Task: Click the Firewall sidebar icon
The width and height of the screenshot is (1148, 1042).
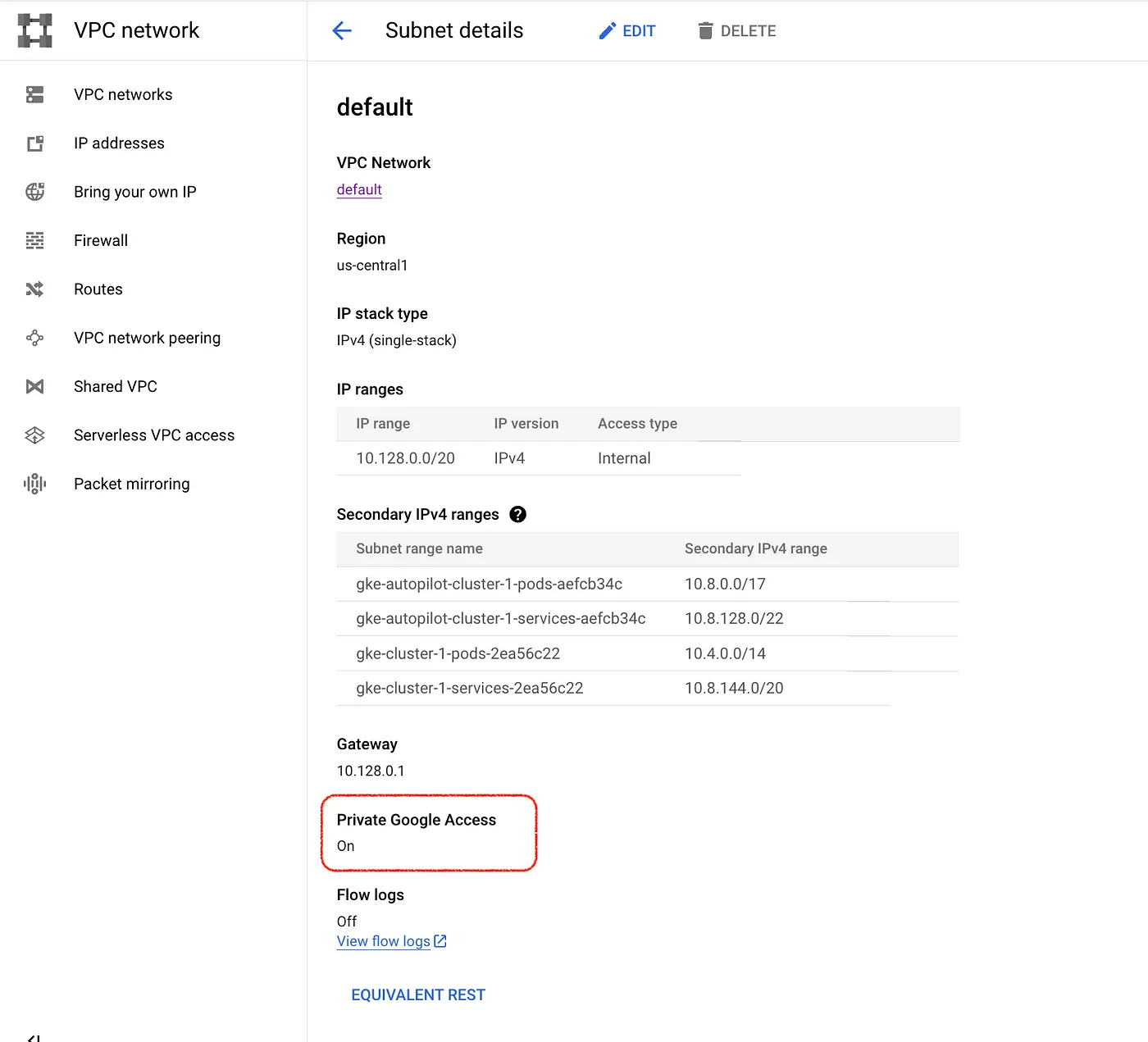Action: tap(34, 240)
